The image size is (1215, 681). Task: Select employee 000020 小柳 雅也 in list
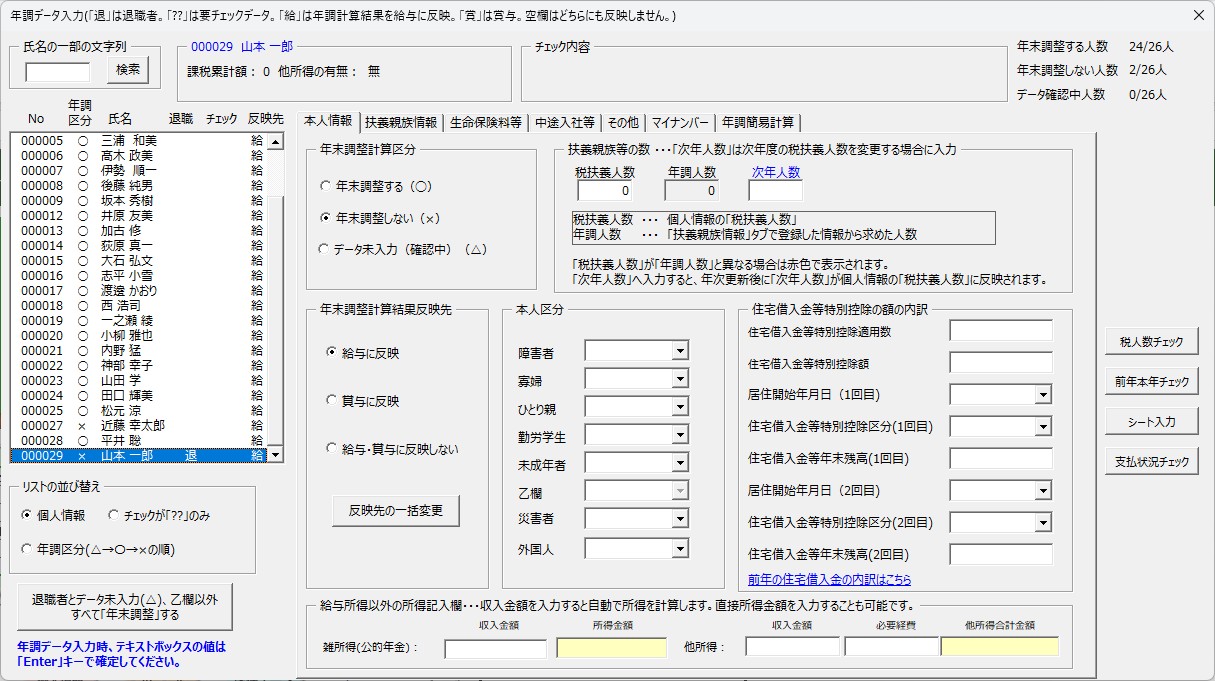120,336
